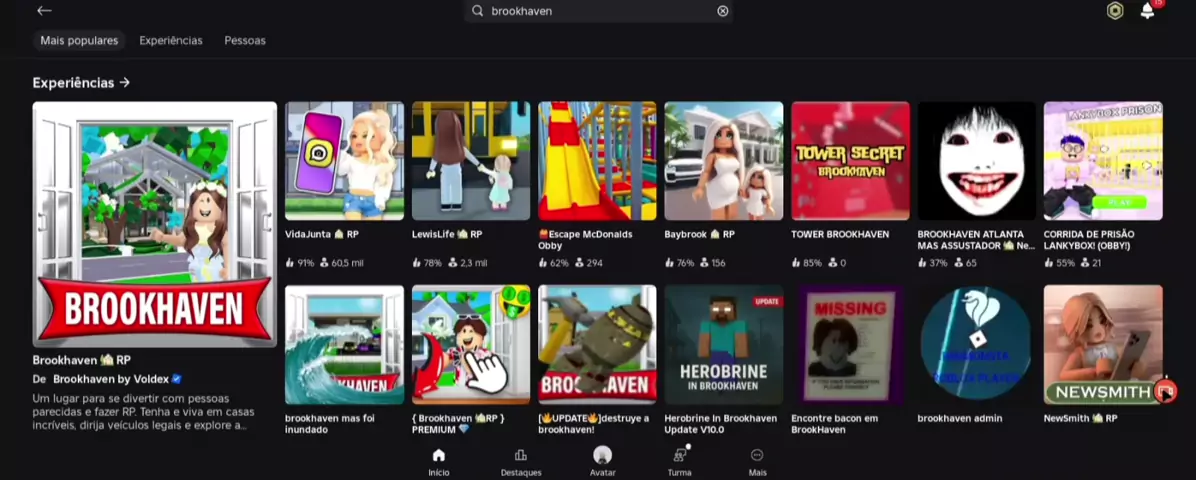This screenshot has height=480, width=1196.
Task: Open the Destaques charts icon
Action: [x=521, y=461]
